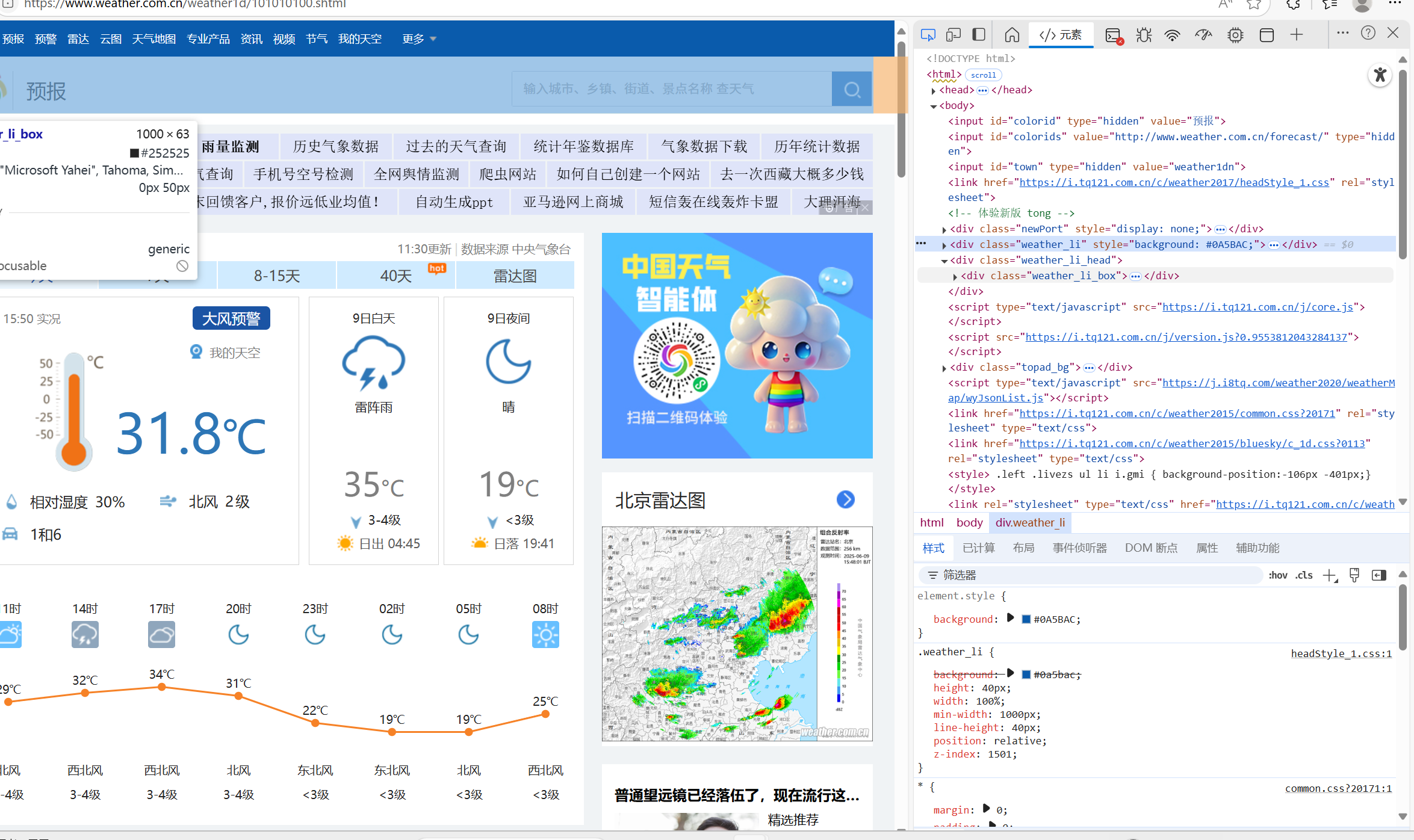The image size is (1414, 840).
Task: Expand the head element node
Action: (x=934, y=90)
